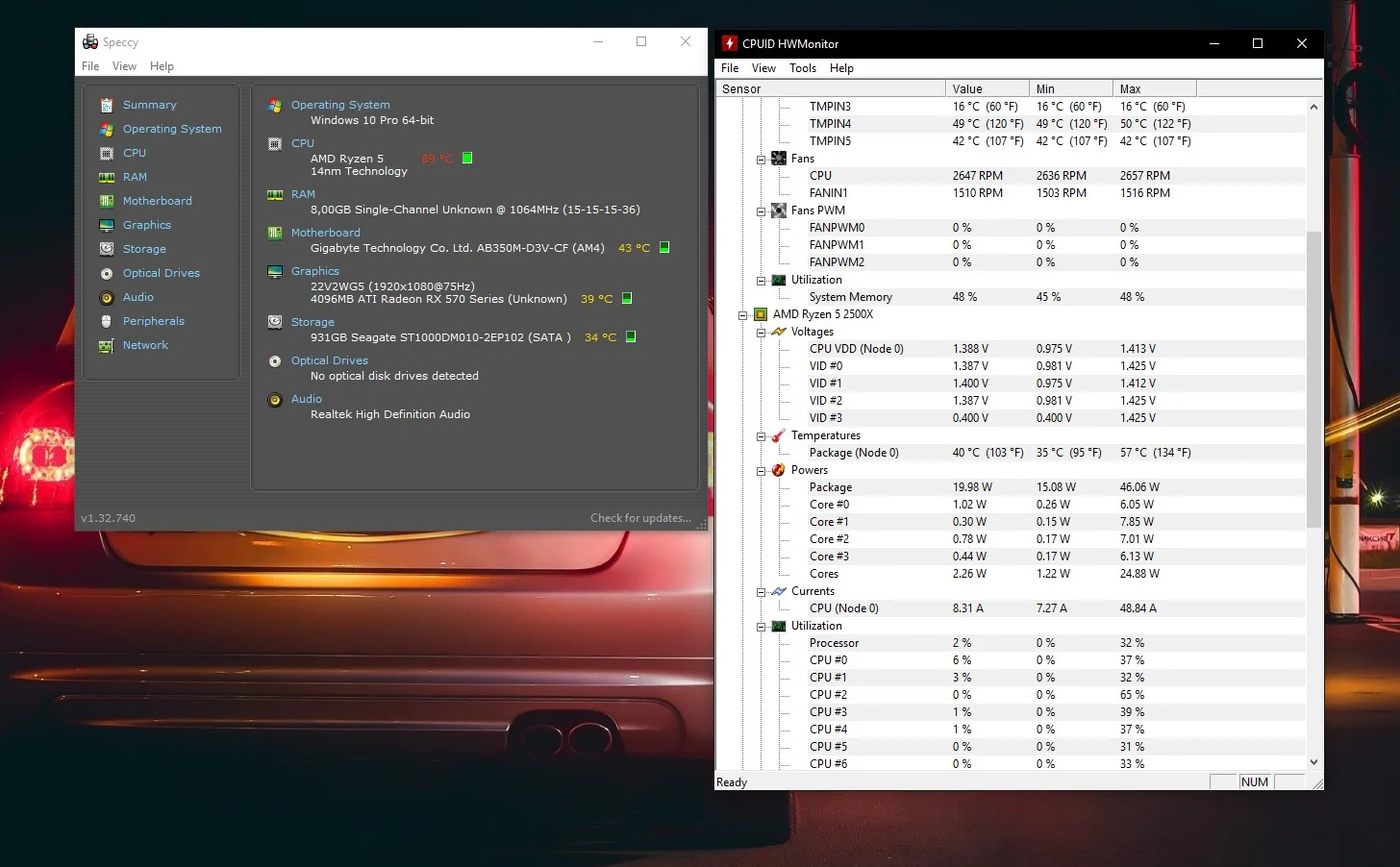Open the Operating System heading link
The height and width of the screenshot is (867, 1400).
tap(340, 105)
